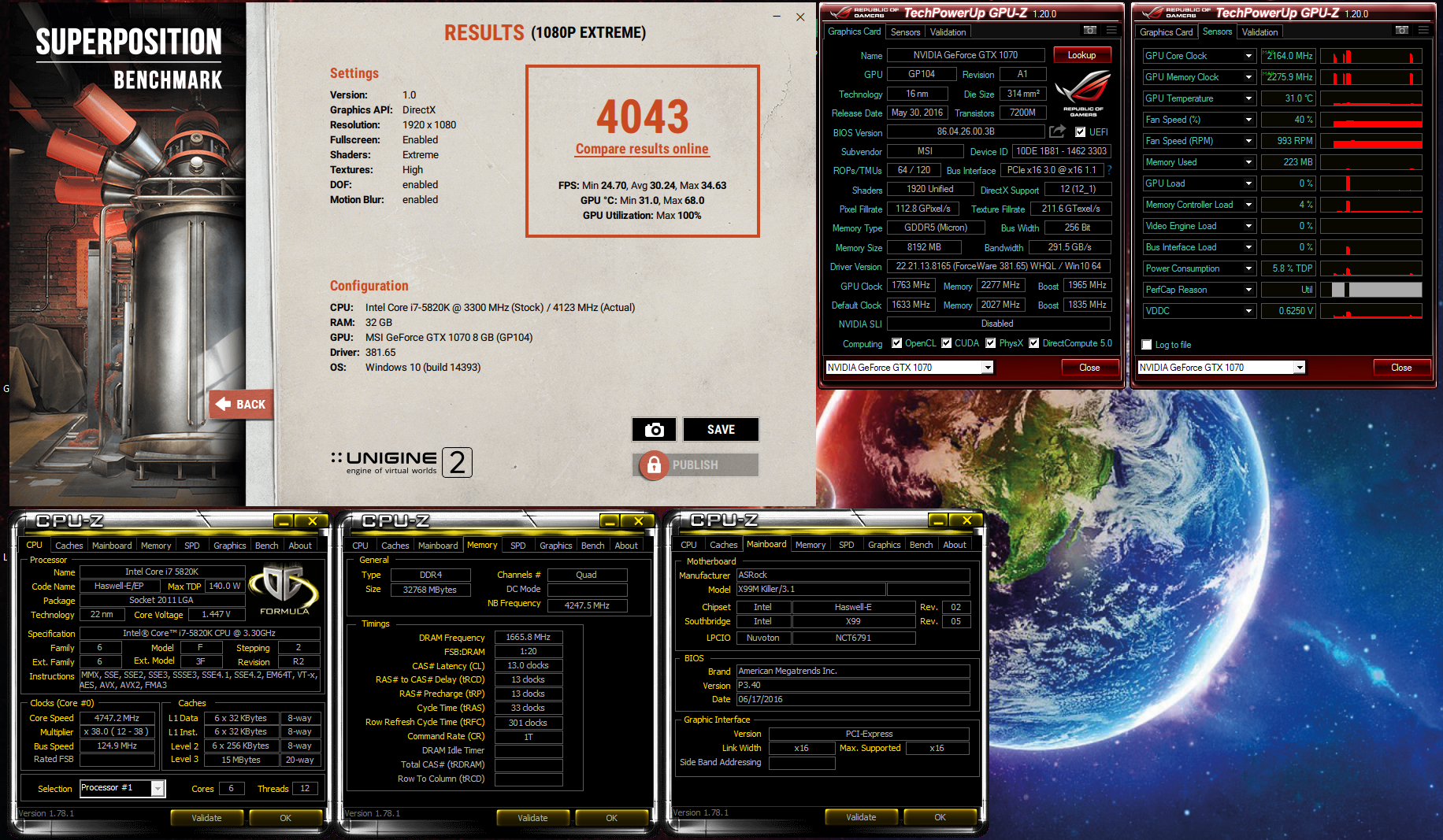Open the GPU selector dropdown in Sensors window
Viewport: 1443px width, 840px height.
pos(1300,368)
